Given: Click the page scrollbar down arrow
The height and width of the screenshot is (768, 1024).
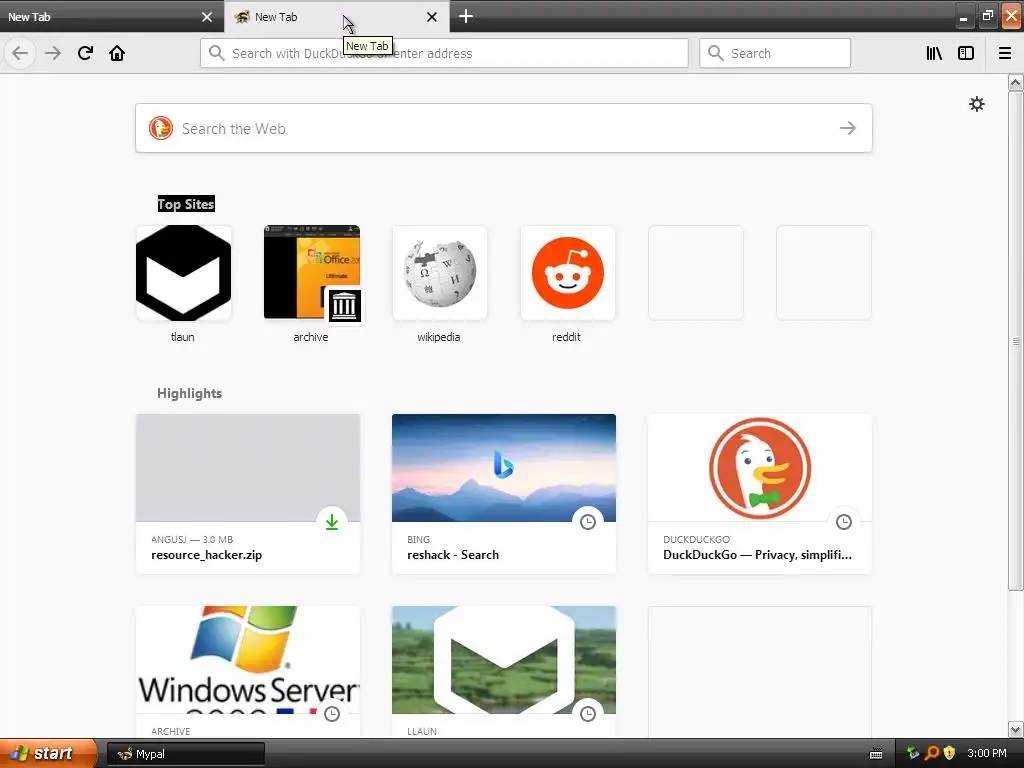Looking at the screenshot, I should tap(1015, 729).
